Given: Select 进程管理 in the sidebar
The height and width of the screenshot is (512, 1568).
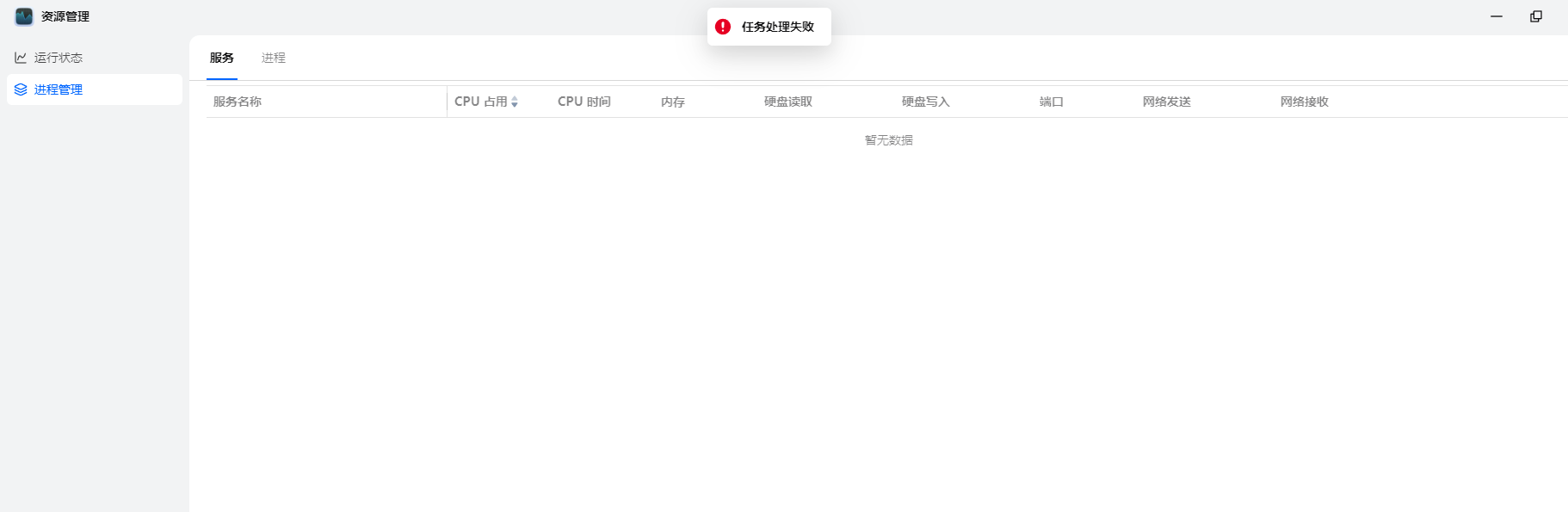Looking at the screenshot, I should coord(95,89).
